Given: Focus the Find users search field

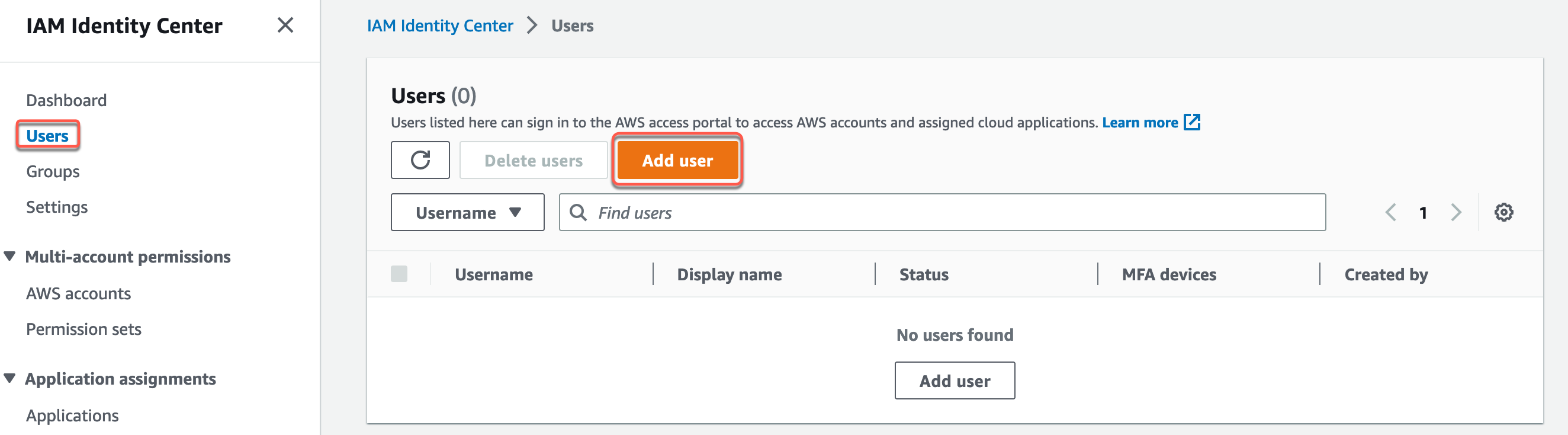Looking at the screenshot, I should tap(950, 213).
